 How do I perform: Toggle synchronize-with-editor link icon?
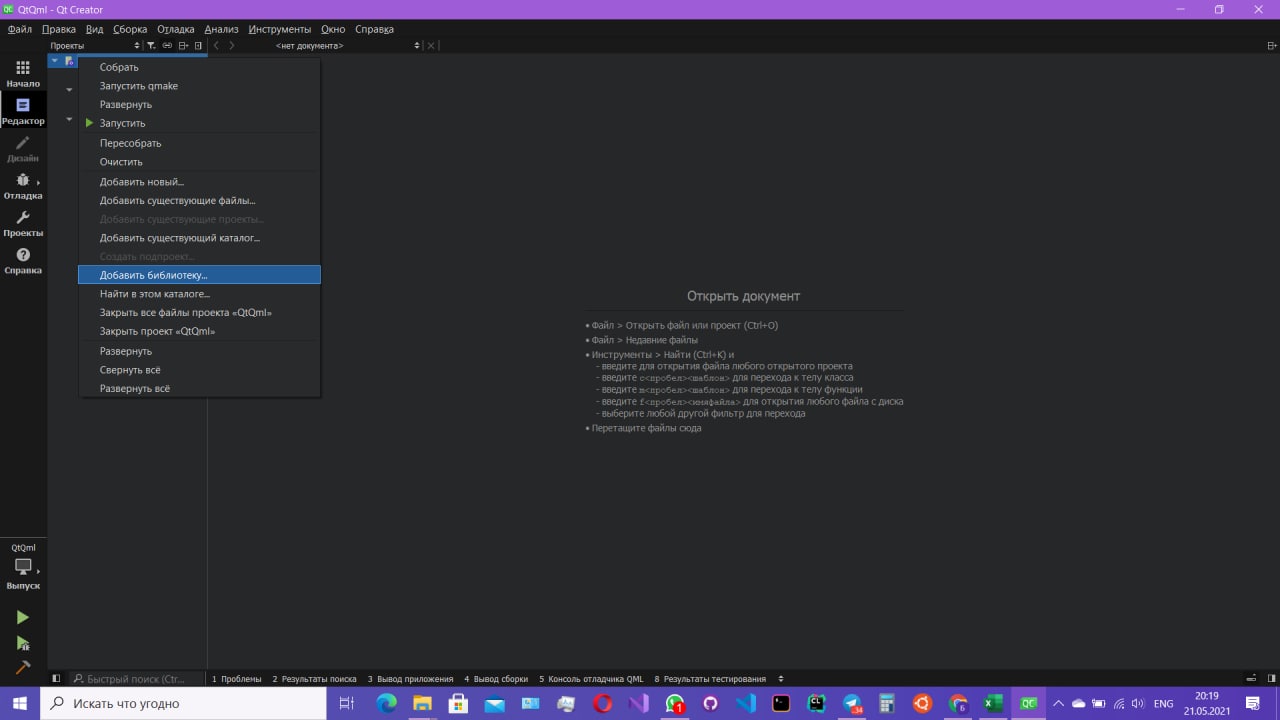167,46
